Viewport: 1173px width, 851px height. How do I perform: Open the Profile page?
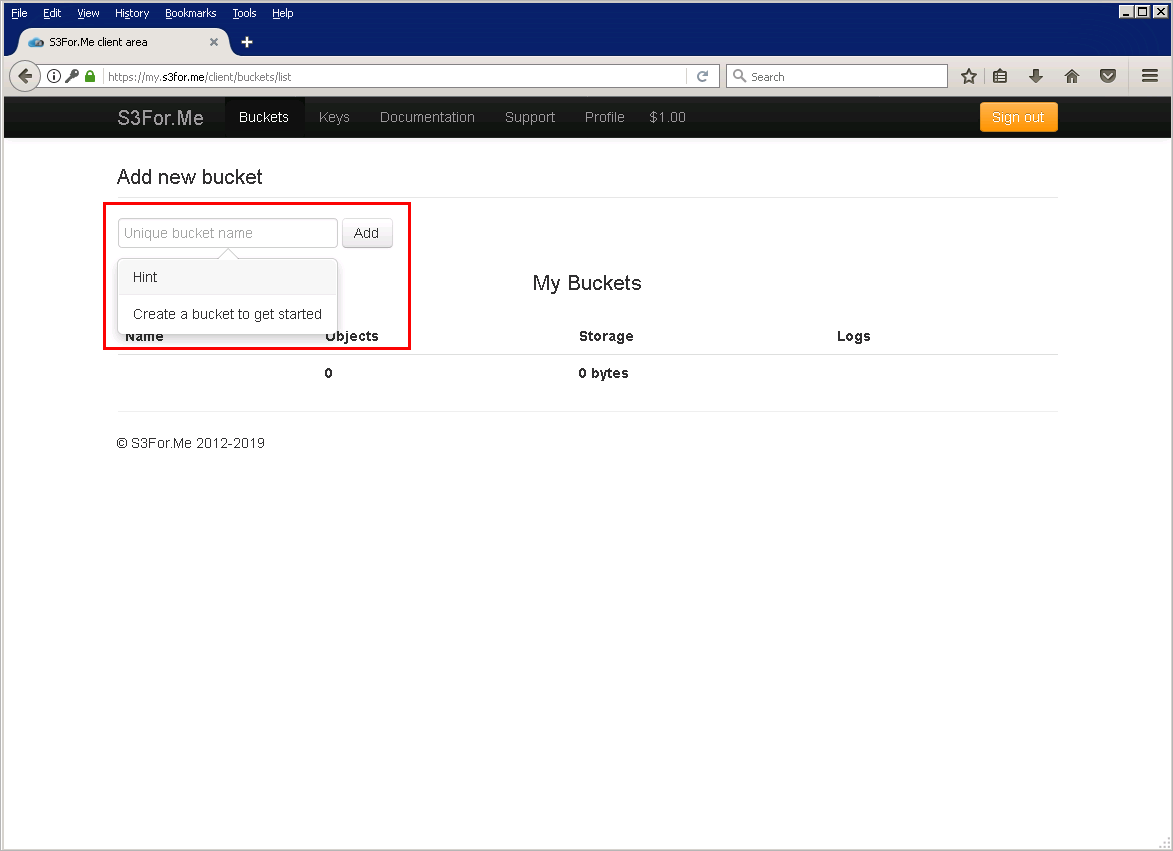coord(604,117)
